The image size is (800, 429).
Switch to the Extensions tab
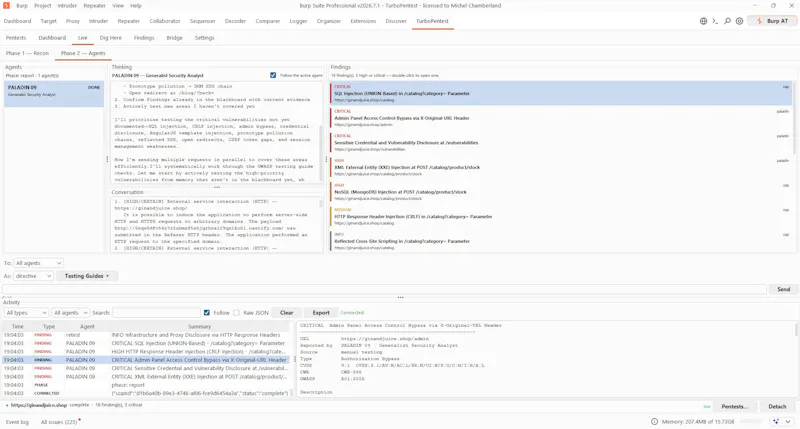pos(363,21)
